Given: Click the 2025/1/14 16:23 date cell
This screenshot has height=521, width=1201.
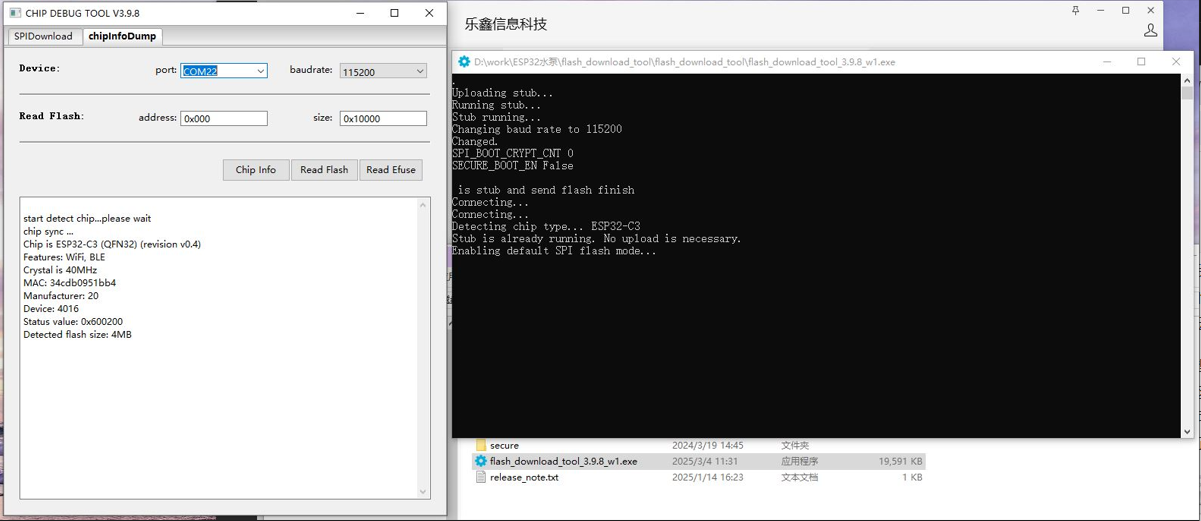Looking at the screenshot, I should click(707, 477).
